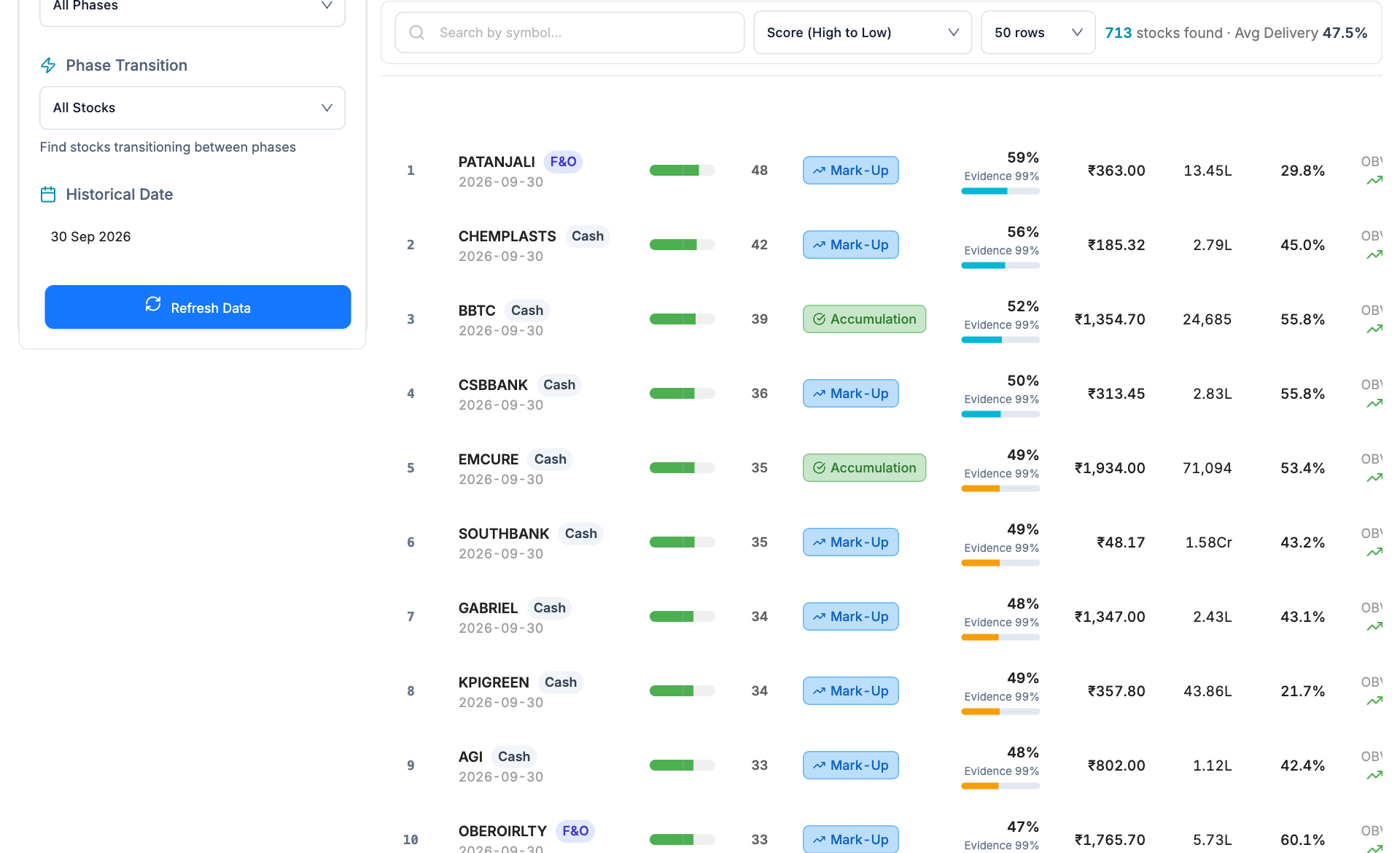Image resolution: width=1400 pixels, height=853 pixels.
Task: Click the refresh icon in Refresh Data
Action: click(x=153, y=304)
